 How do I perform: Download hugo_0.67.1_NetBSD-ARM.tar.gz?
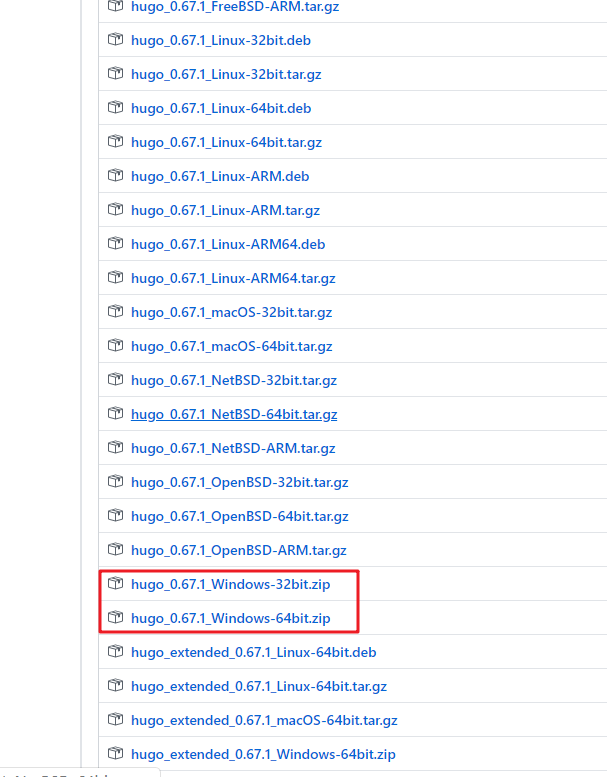pos(233,448)
